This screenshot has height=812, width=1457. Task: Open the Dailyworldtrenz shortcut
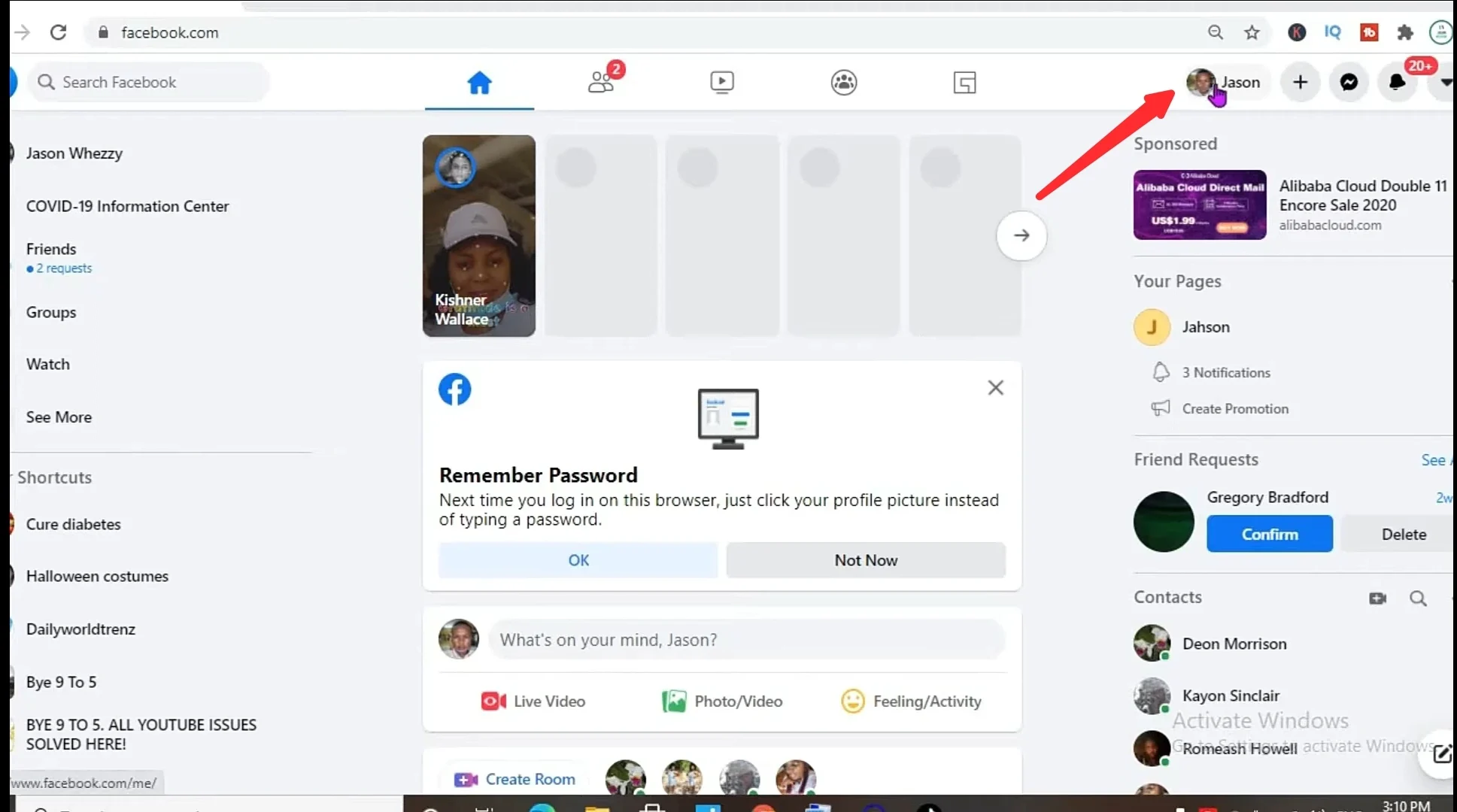(x=80, y=629)
